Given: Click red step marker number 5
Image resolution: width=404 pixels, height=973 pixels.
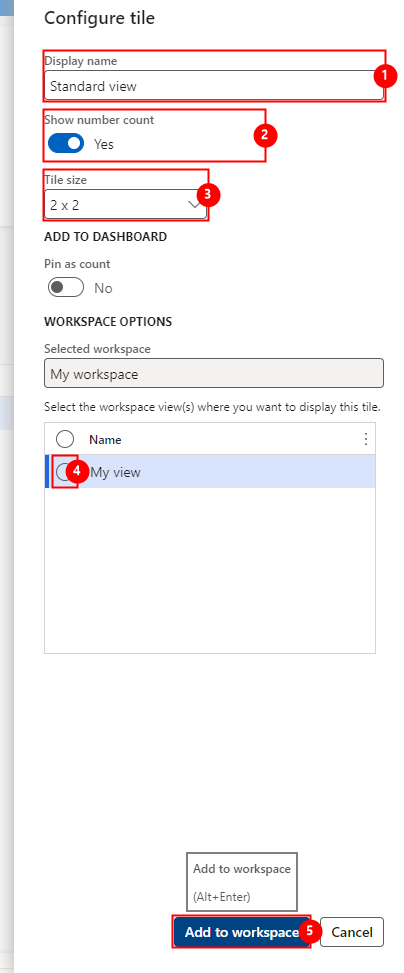Looking at the screenshot, I should pos(310,932).
